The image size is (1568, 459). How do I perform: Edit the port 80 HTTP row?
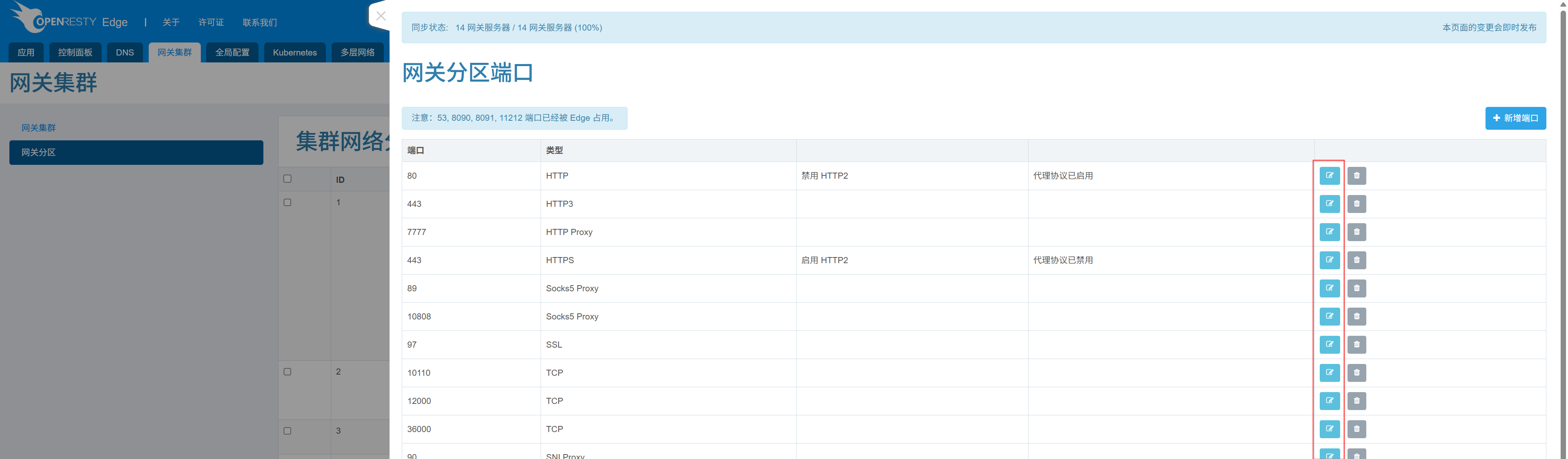tap(1330, 176)
